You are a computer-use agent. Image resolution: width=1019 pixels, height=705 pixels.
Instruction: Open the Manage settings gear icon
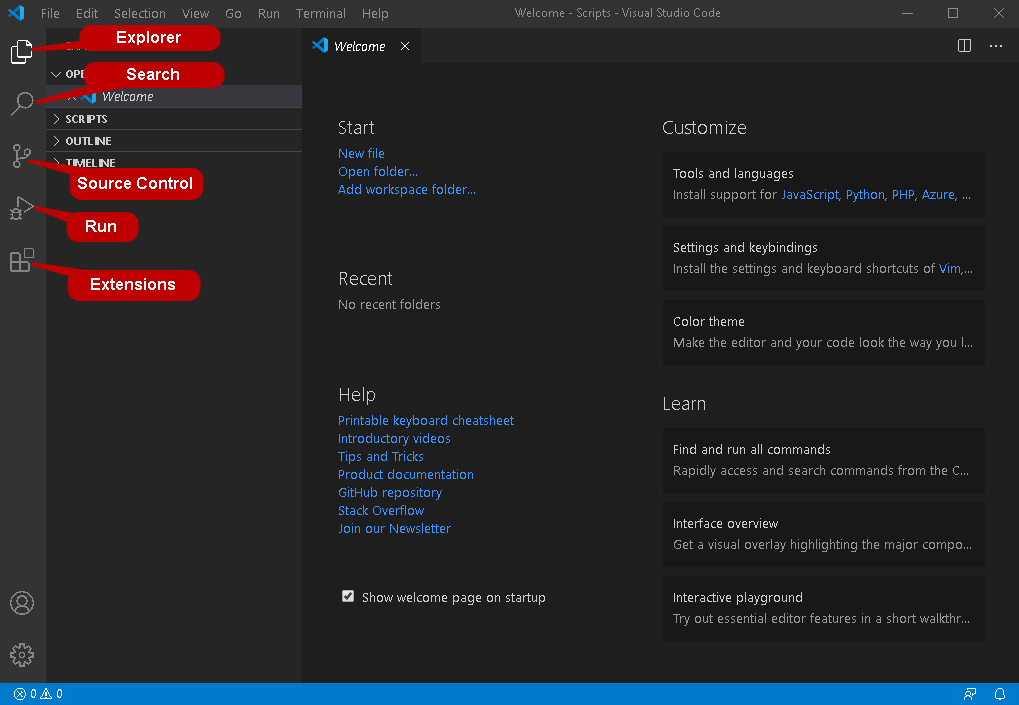21,654
